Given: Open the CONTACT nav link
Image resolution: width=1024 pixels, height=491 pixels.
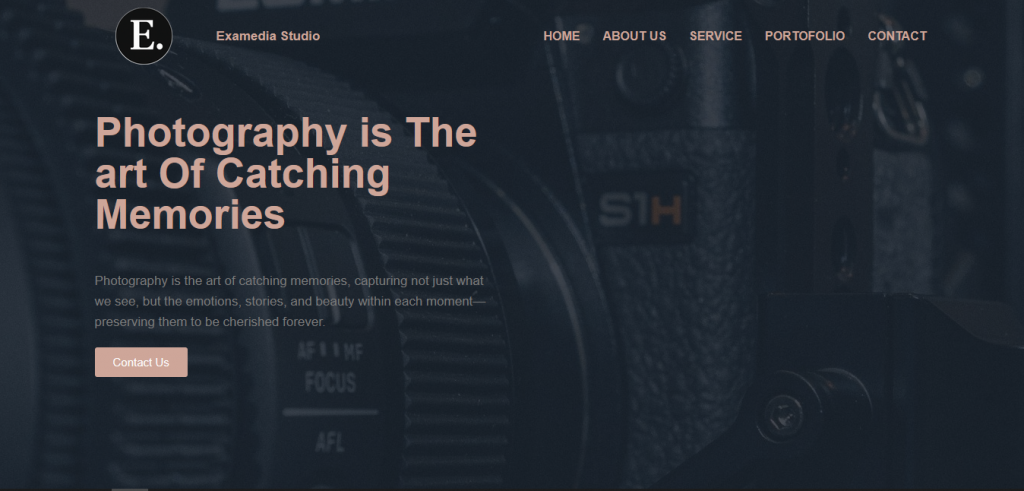Looking at the screenshot, I should (897, 36).
